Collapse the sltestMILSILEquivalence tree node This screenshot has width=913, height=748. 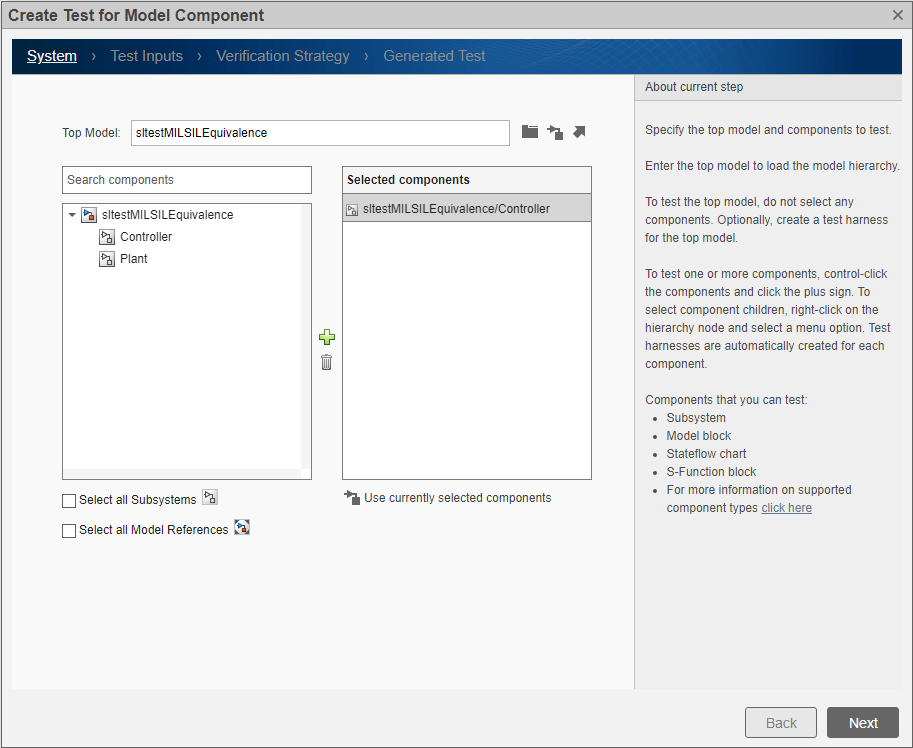point(71,214)
